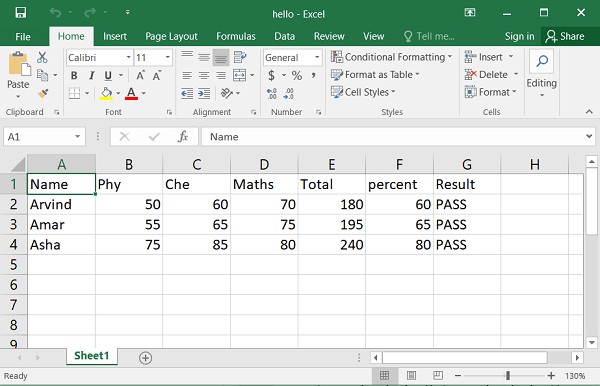Open the font color dropdown arrow
600x386 pixels.
(x=144, y=93)
